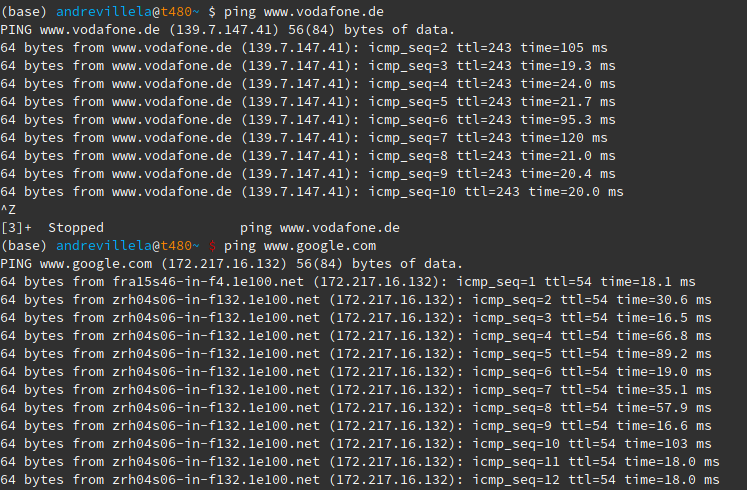Click the andrevillela username in the top prompt

[104, 12]
